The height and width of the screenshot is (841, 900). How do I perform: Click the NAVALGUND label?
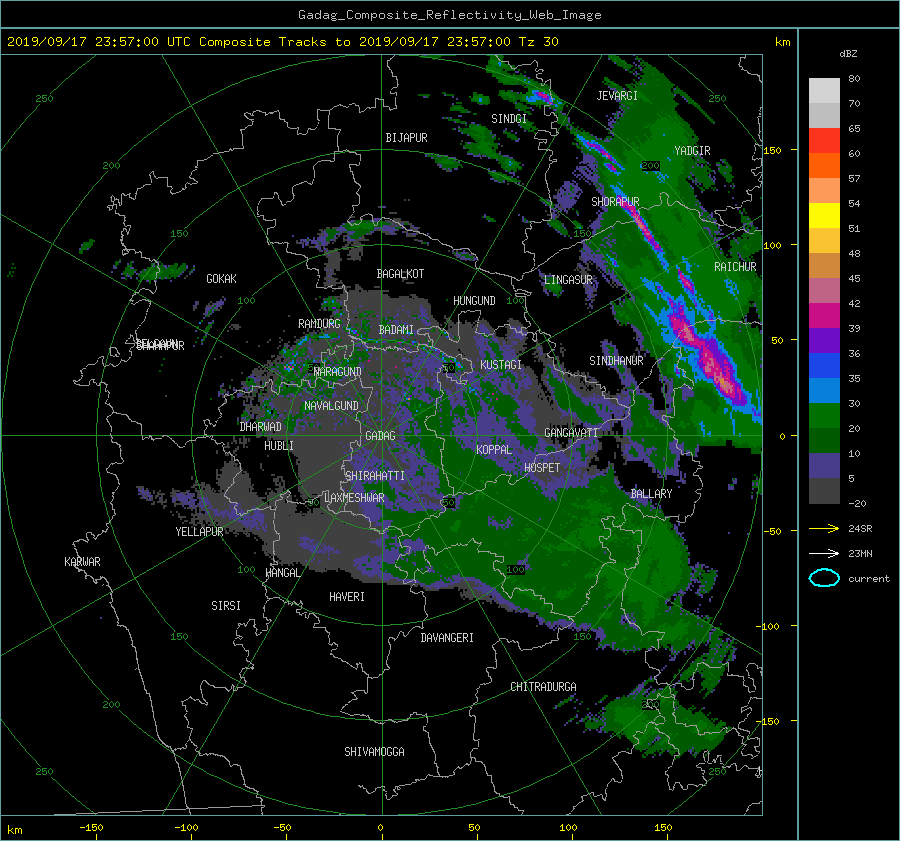click(x=331, y=406)
